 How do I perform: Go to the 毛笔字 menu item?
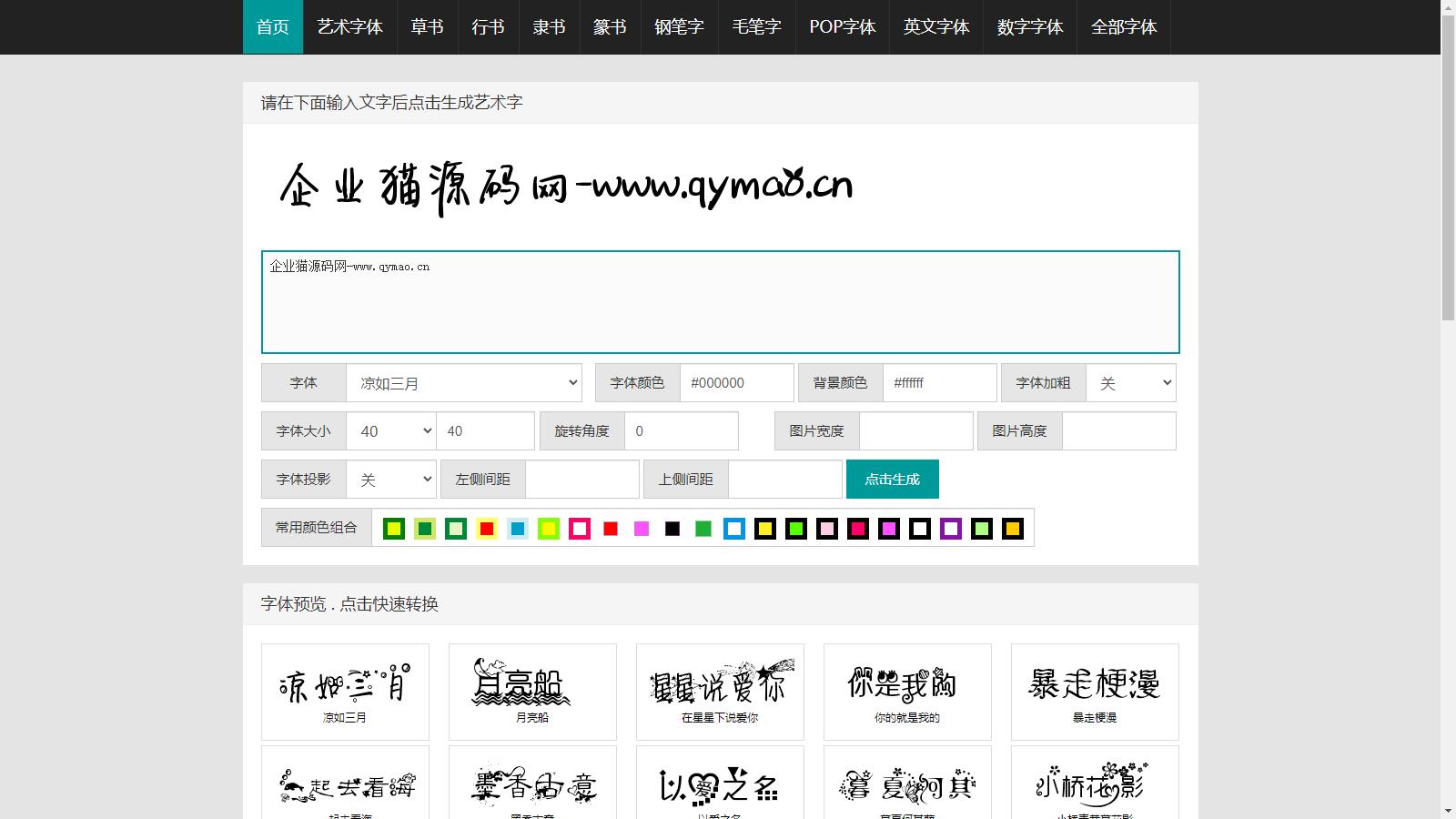[x=756, y=27]
